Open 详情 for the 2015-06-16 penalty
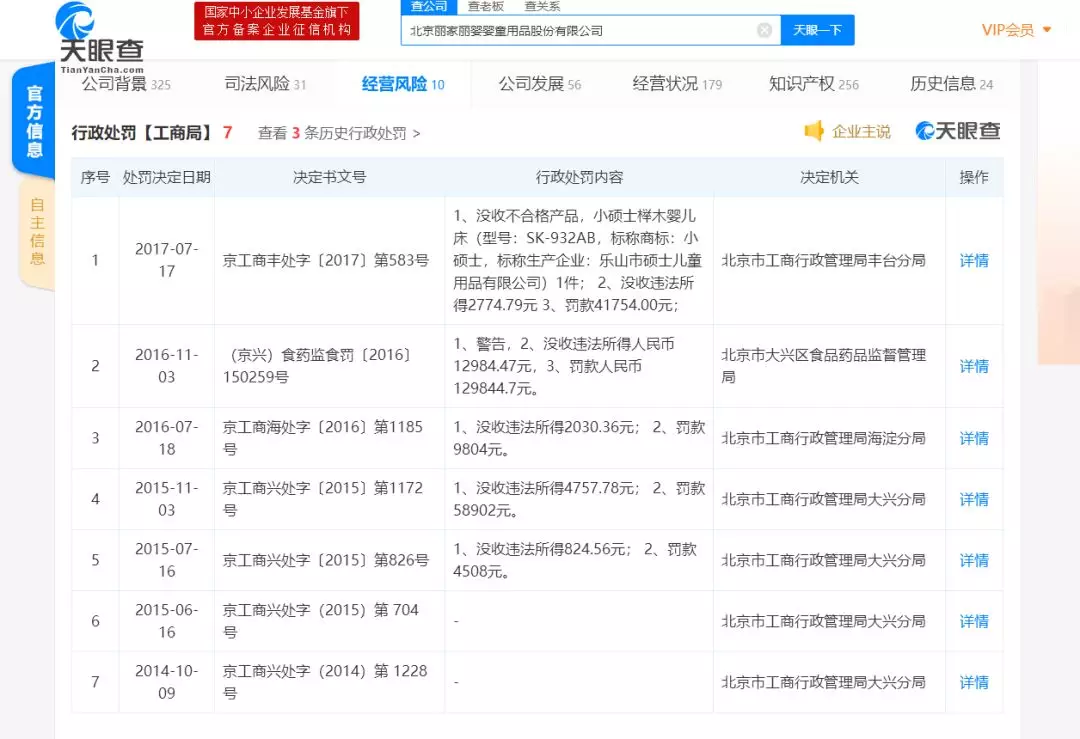This screenshot has width=1080, height=739. (974, 621)
